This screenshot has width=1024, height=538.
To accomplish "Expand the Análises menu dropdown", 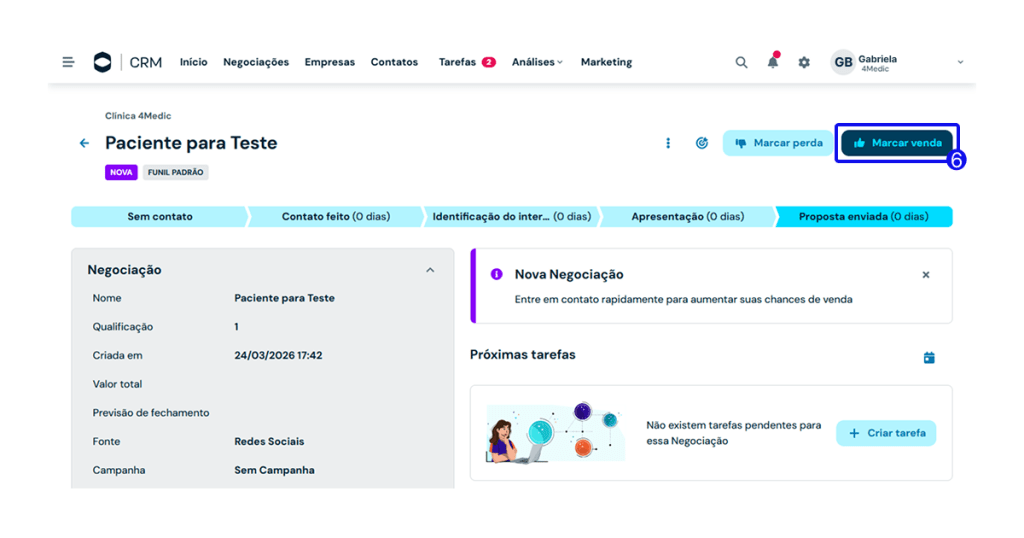I will (x=537, y=62).
